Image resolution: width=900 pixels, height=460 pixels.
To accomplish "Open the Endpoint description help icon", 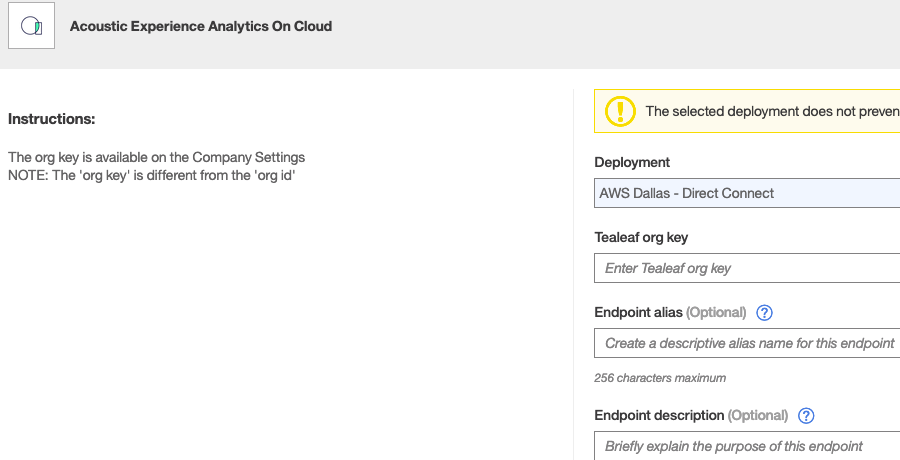I will tap(806, 415).
